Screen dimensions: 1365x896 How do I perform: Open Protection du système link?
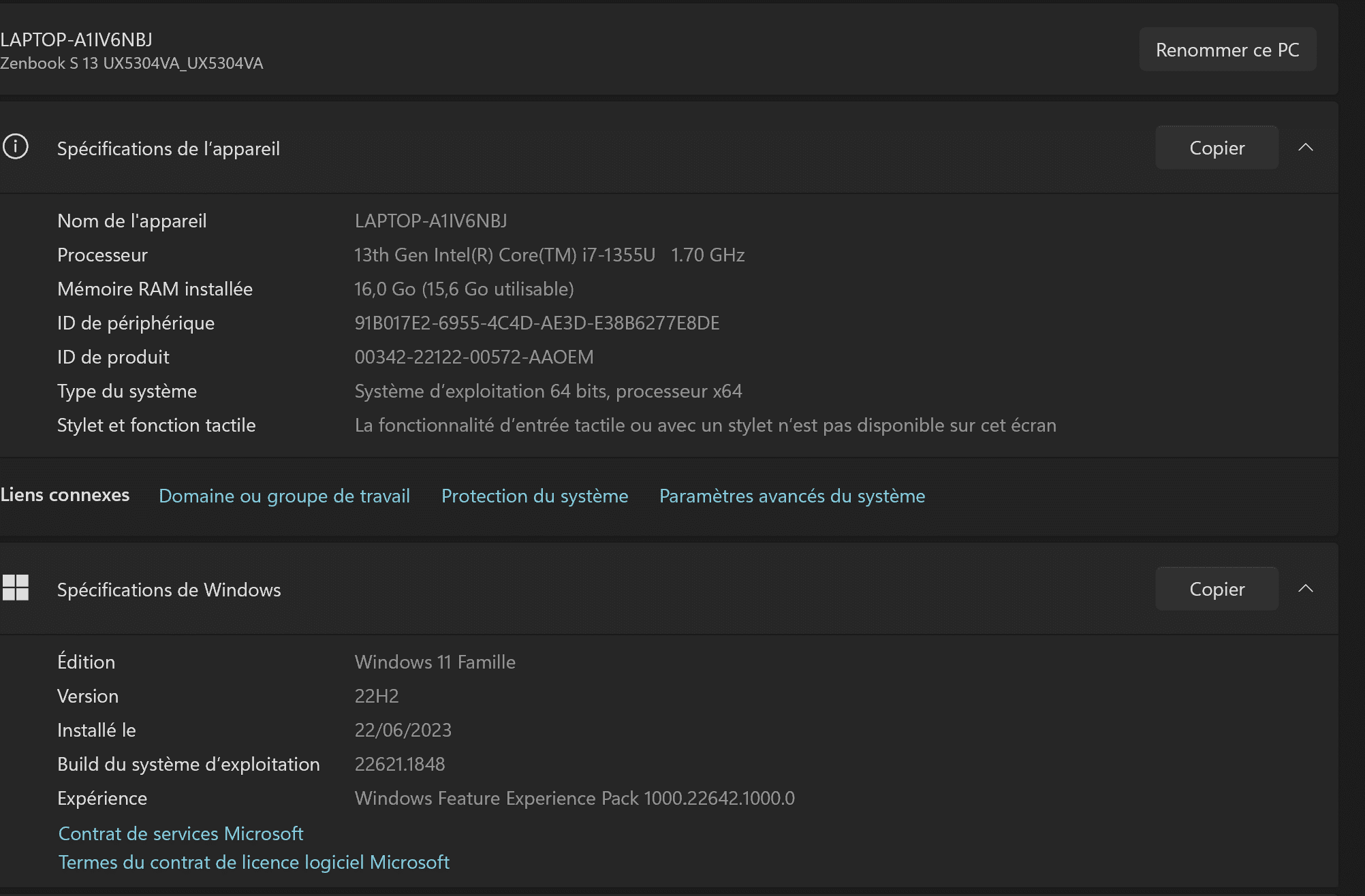535,496
